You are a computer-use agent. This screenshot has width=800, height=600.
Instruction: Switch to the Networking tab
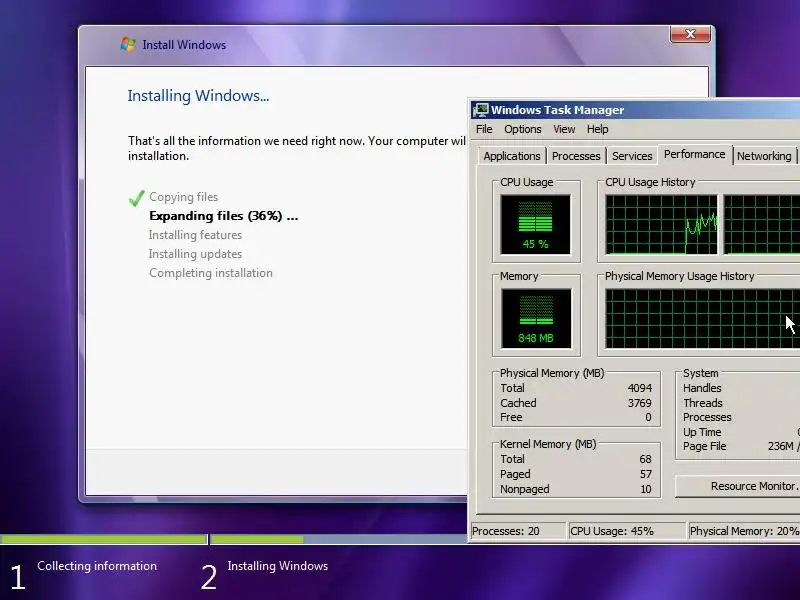pos(764,156)
